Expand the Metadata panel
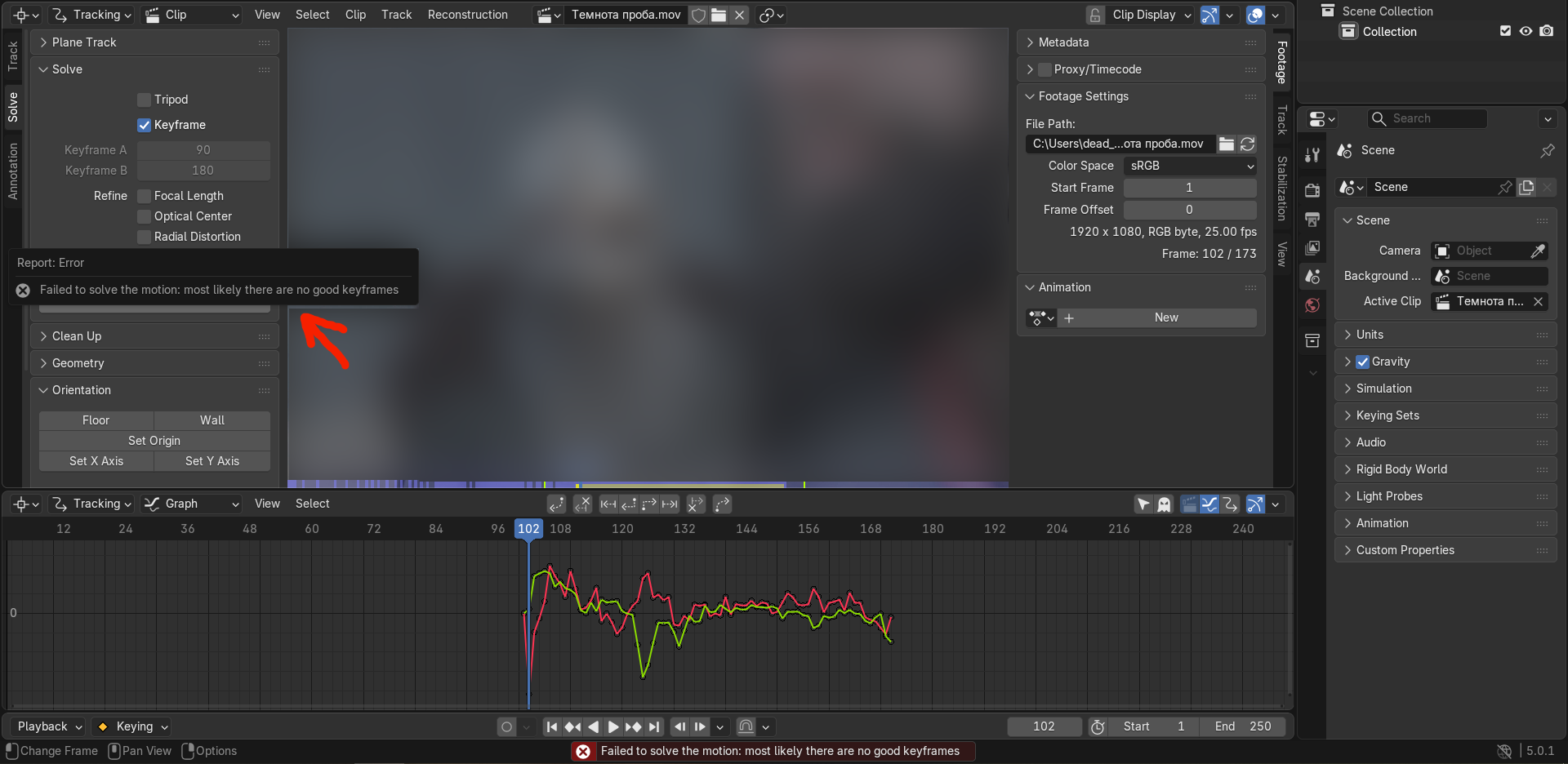This screenshot has width=1568, height=764. (x=1141, y=42)
